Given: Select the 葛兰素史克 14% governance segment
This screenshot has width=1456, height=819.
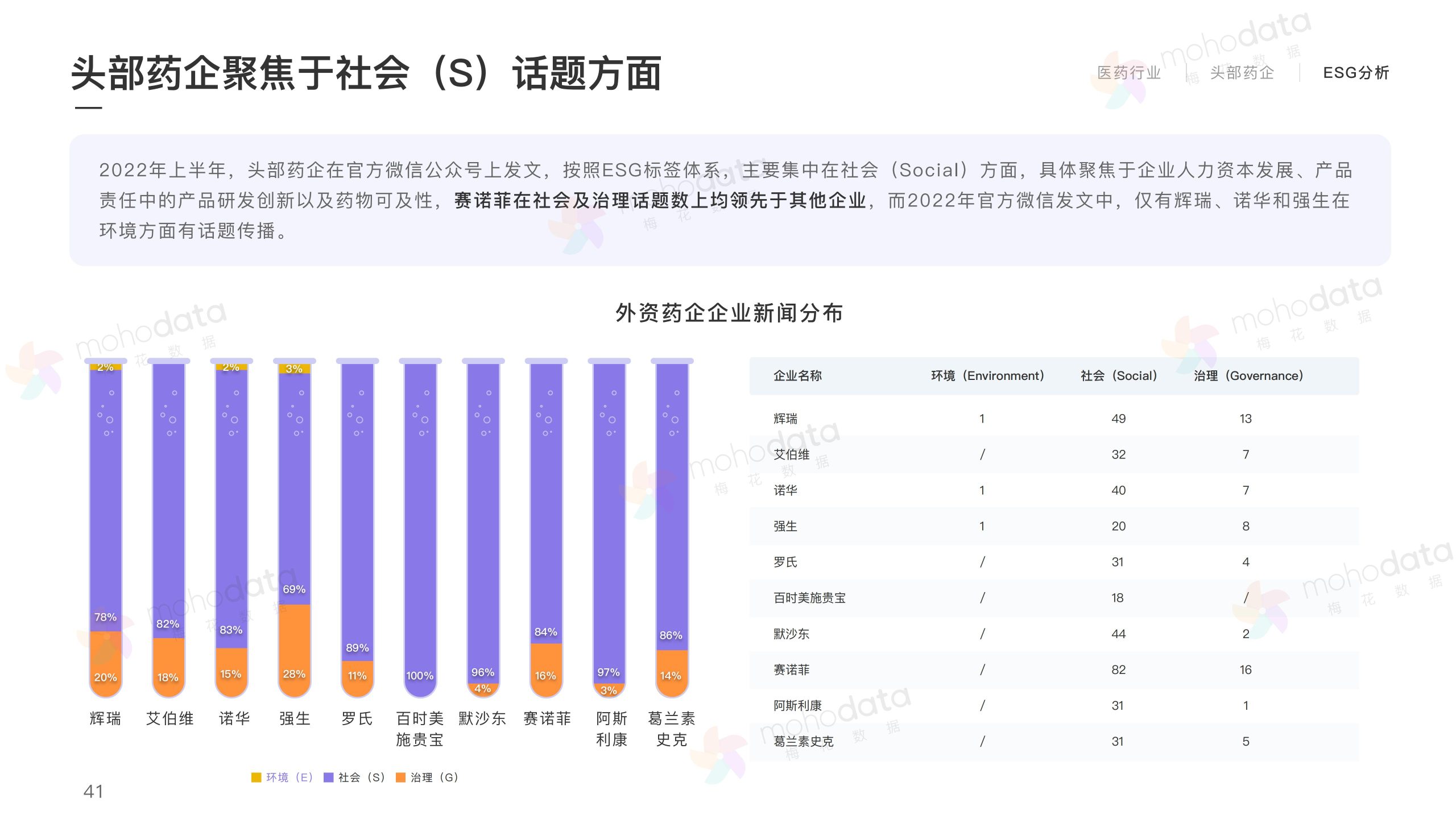Looking at the screenshot, I should pos(672,673).
